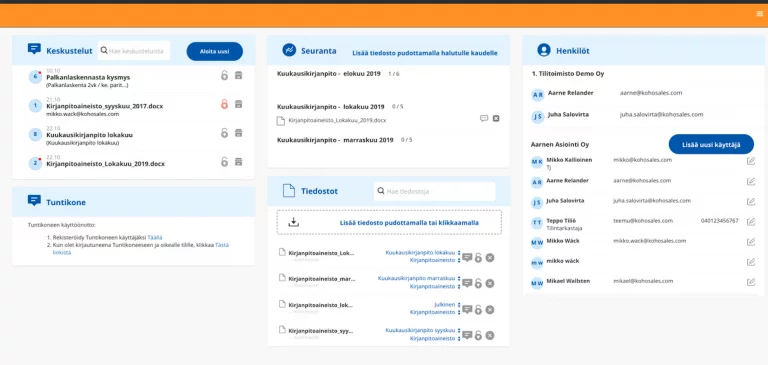Edit lowercase mikko wäck user
768x365 pixels.
751,262
